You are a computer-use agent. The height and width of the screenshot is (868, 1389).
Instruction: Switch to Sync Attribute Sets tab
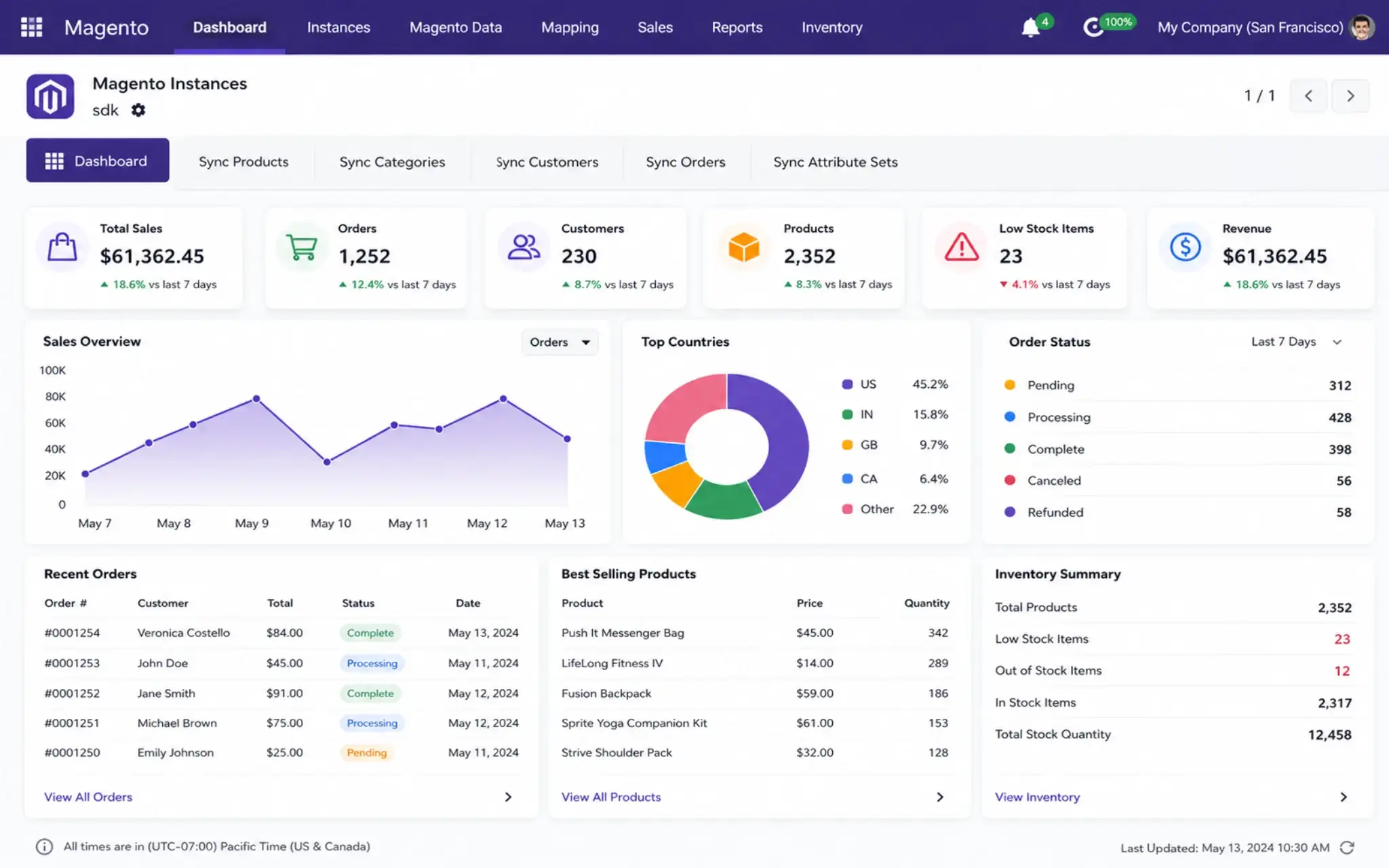click(835, 162)
